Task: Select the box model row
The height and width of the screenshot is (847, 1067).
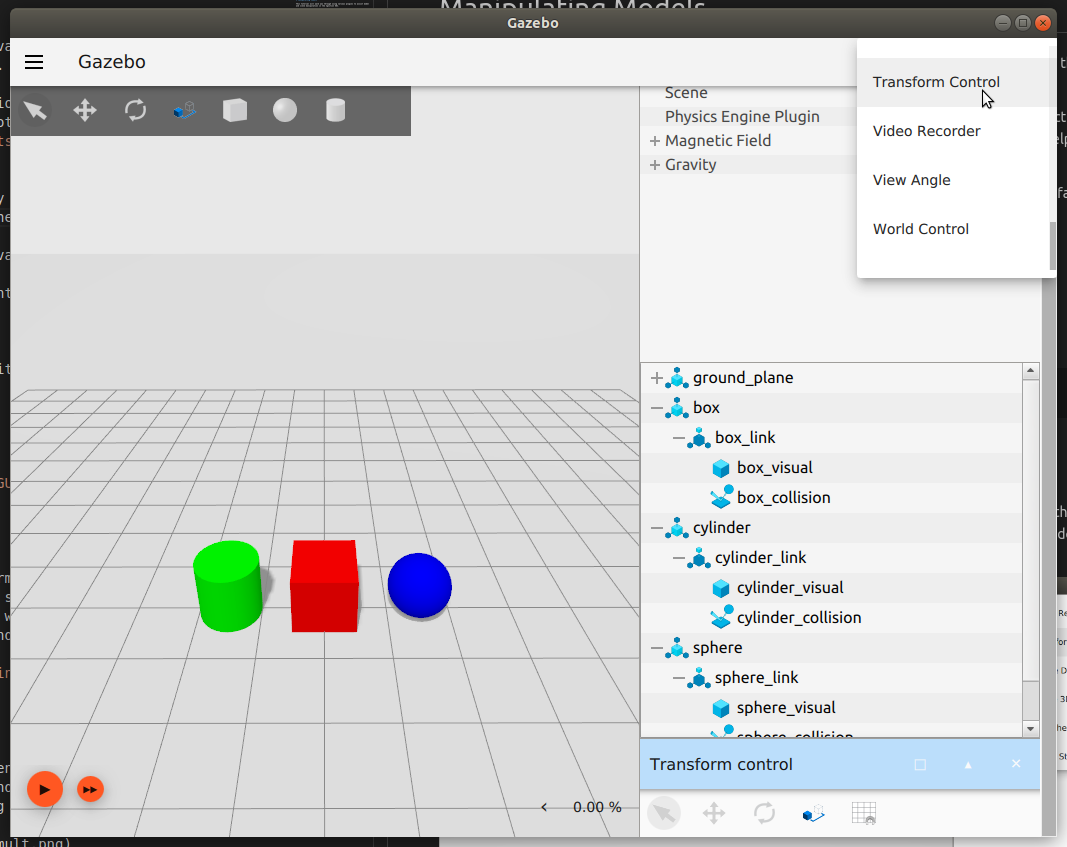Action: click(x=831, y=408)
